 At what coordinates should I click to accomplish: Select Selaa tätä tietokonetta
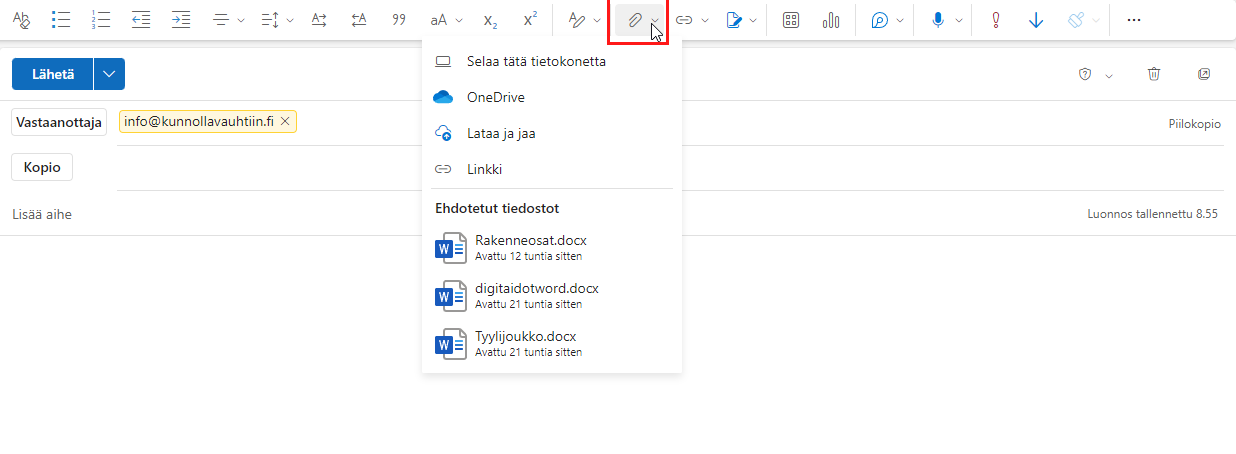coord(552,61)
